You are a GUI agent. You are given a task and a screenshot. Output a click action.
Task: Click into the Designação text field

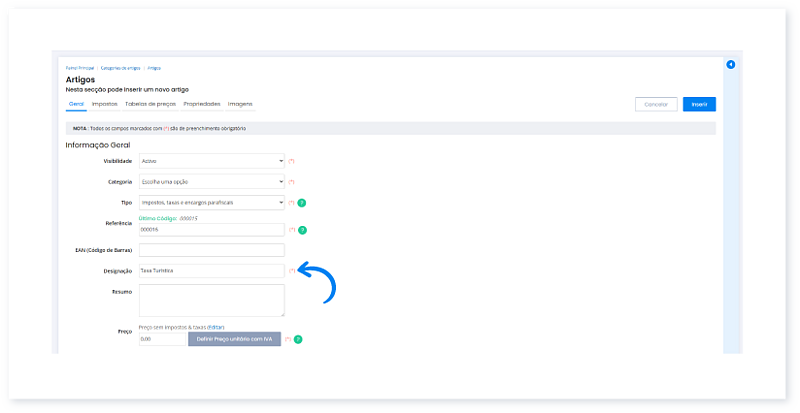[212, 271]
